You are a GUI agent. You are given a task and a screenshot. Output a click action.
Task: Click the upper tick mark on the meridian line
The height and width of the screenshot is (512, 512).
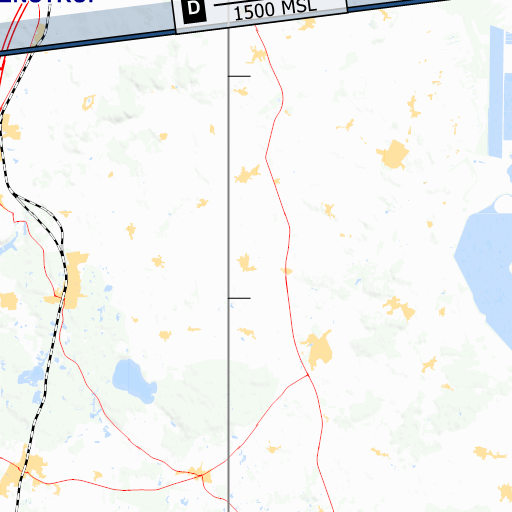tap(239, 76)
